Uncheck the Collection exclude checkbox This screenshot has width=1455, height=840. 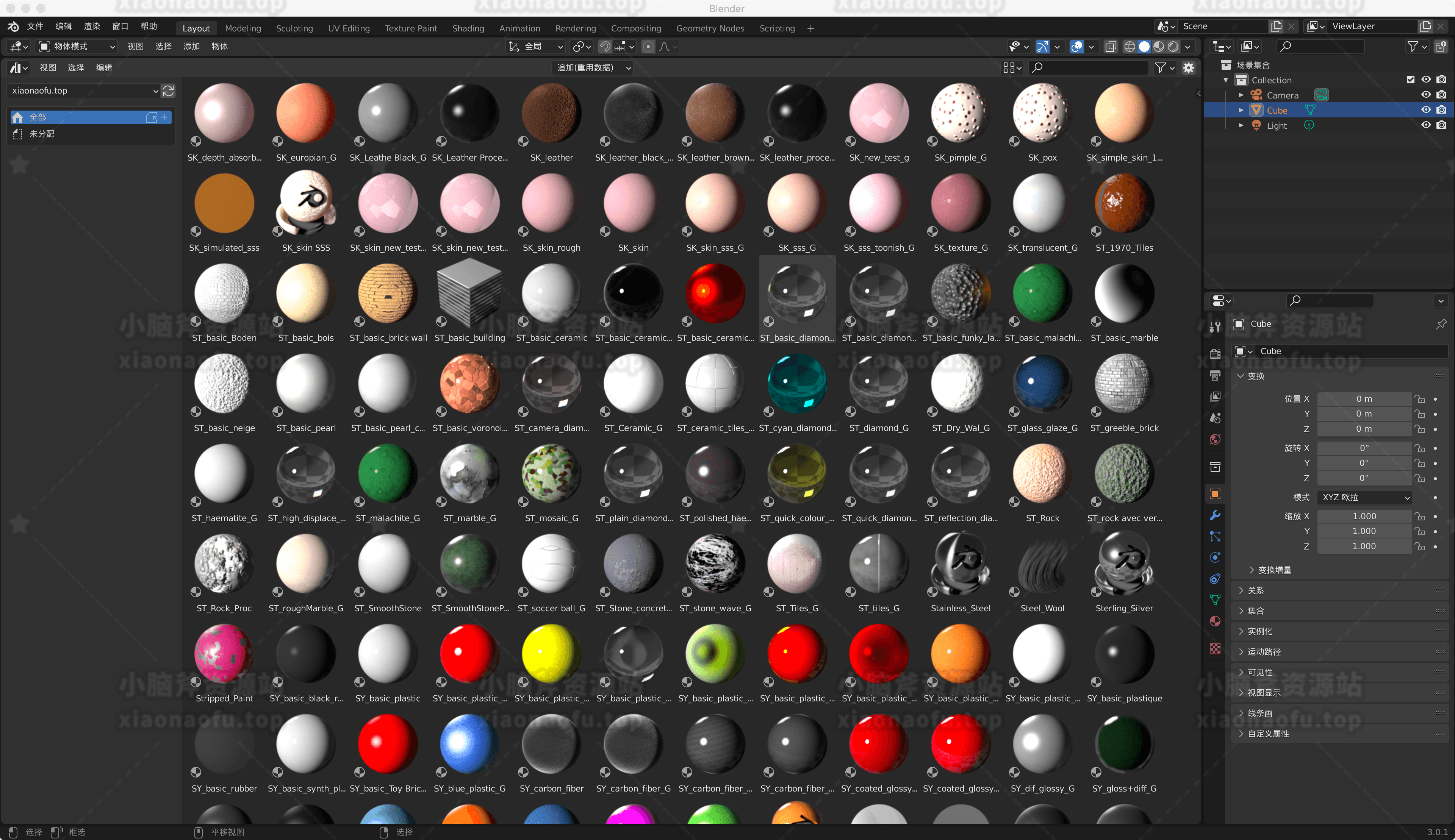(x=1410, y=80)
